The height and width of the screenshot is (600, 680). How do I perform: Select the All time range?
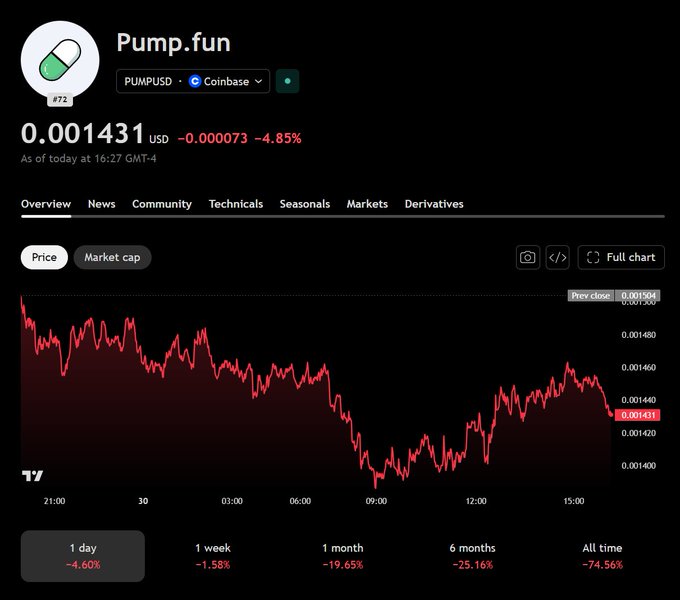tap(602, 556)
